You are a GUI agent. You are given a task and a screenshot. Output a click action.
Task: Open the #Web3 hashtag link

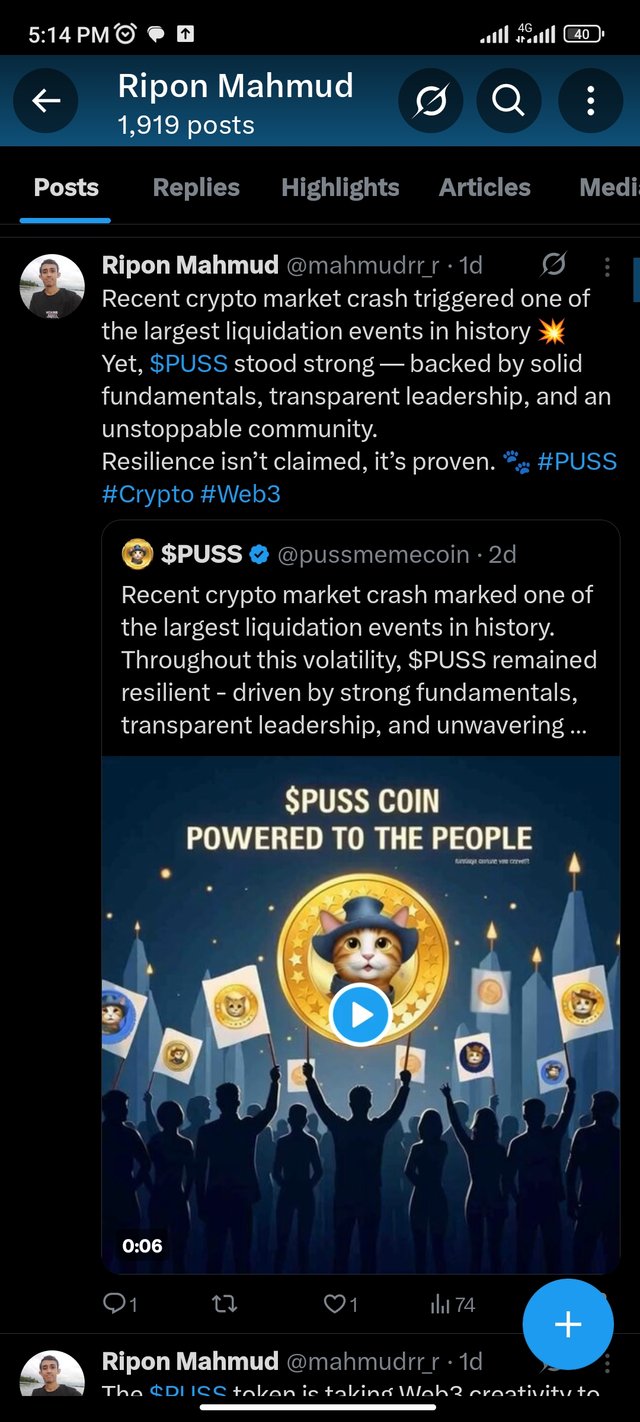[240, 493]
